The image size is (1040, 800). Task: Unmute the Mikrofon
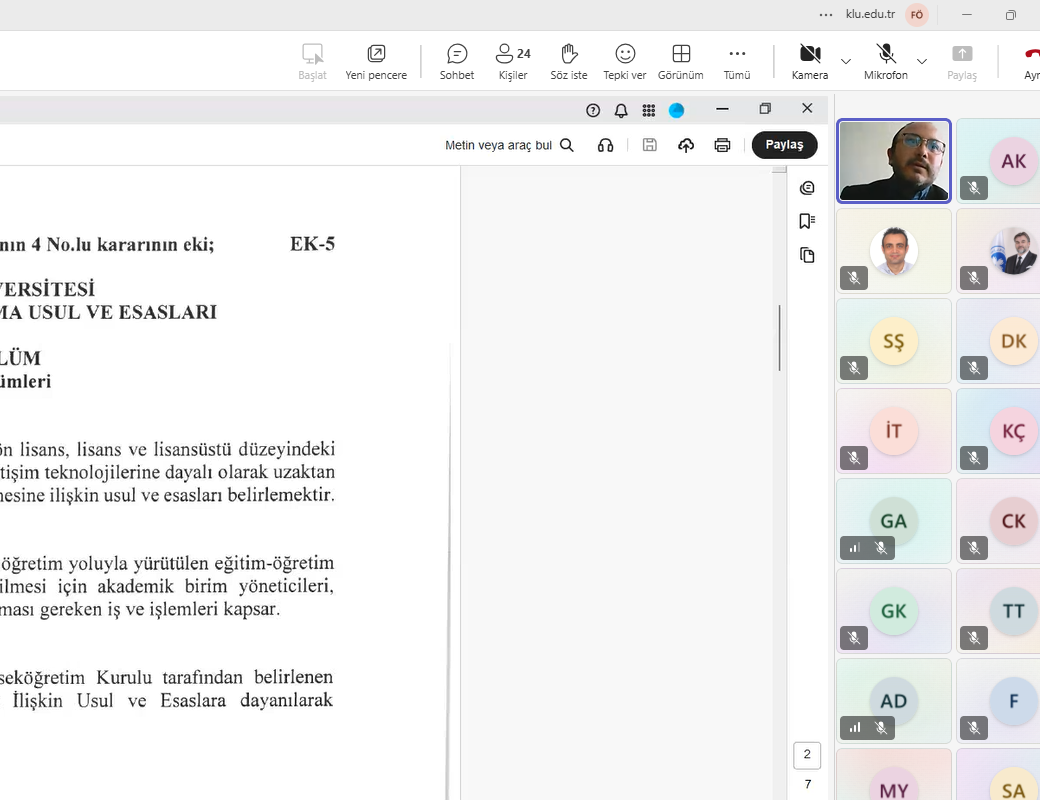(x=885, y=62)
